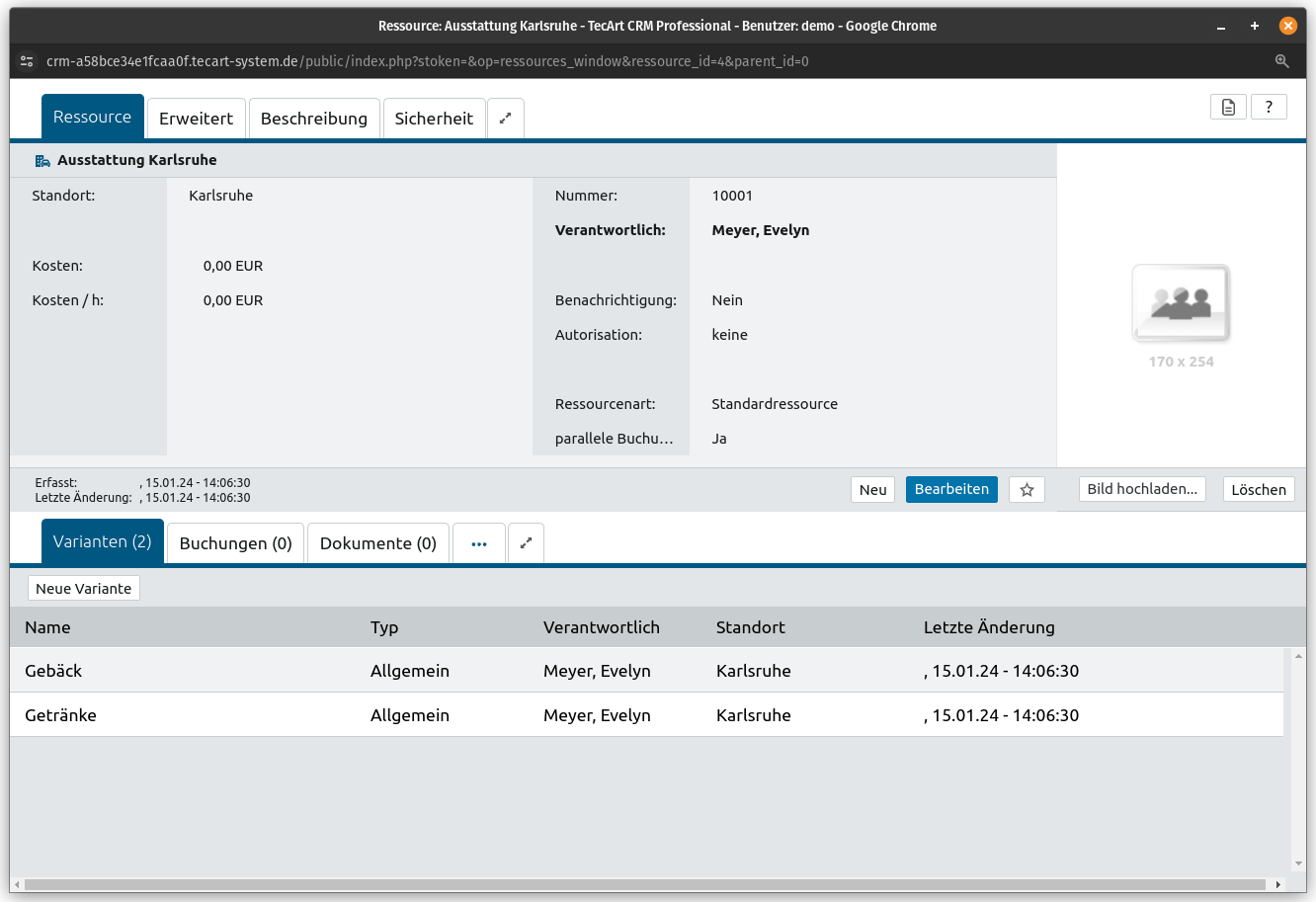
Task: Expand the lower Varianten panel with arrows icon
Action: (526, 542)
